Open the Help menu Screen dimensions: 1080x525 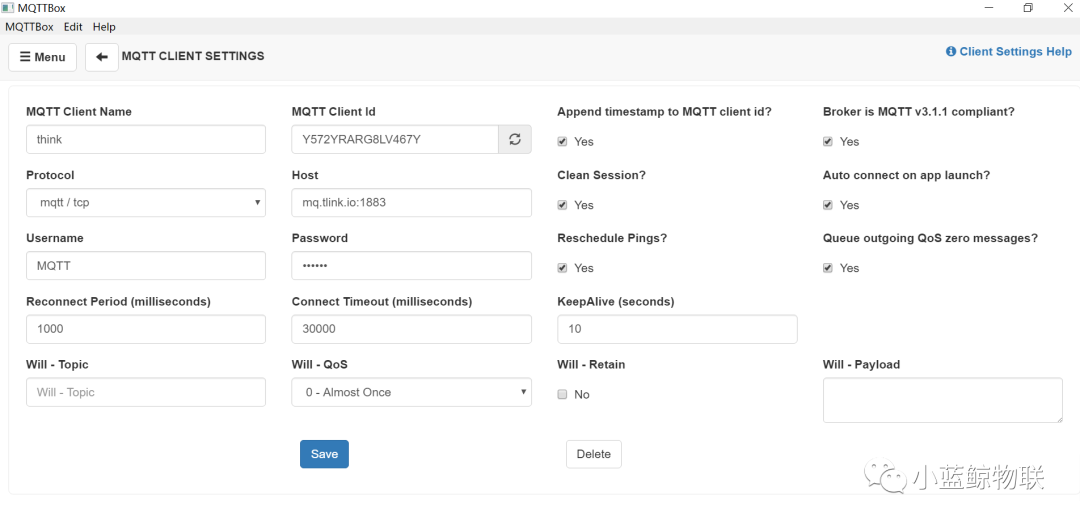(x=104, y=27)
